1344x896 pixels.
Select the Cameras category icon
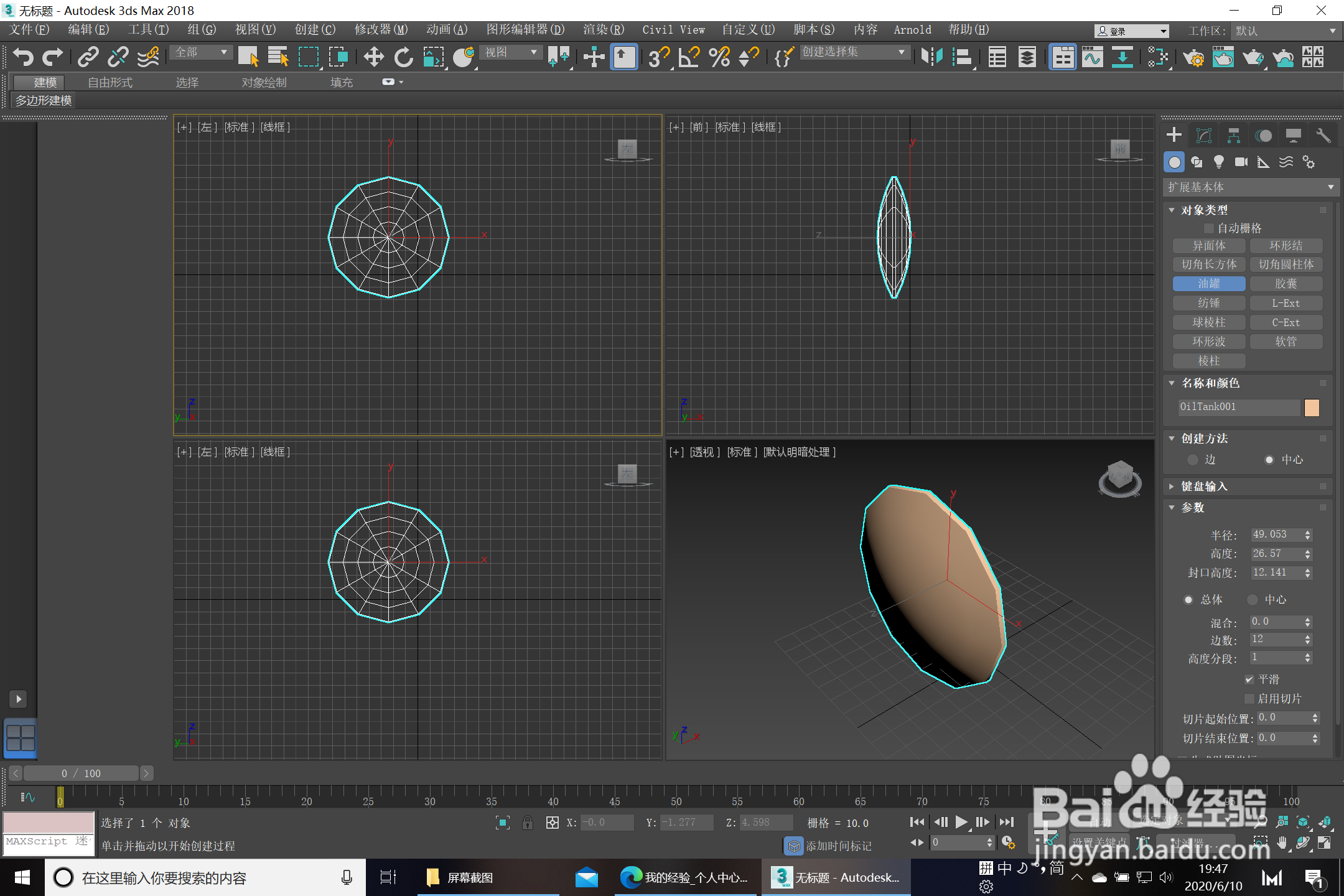pyautogui.click(x=1241, y=162)
